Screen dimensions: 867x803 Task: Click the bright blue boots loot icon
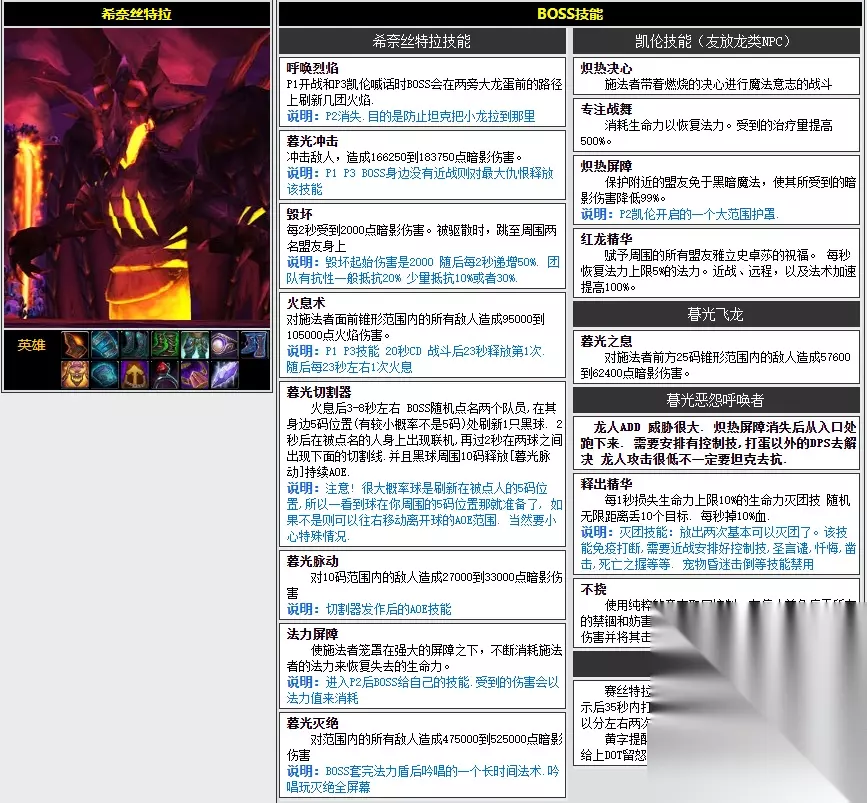[254, 345]
